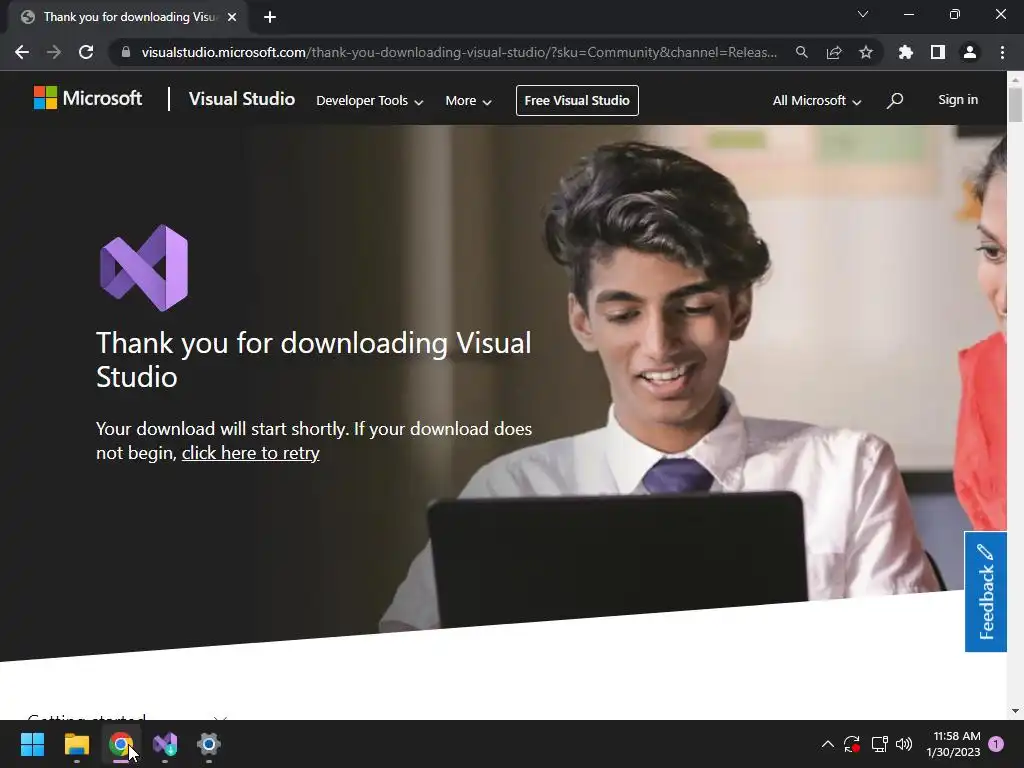Image resolution: width=1024 pixels, height=768 pixels.
Task: Open the notification badge in taskbar
Action: 996,744
